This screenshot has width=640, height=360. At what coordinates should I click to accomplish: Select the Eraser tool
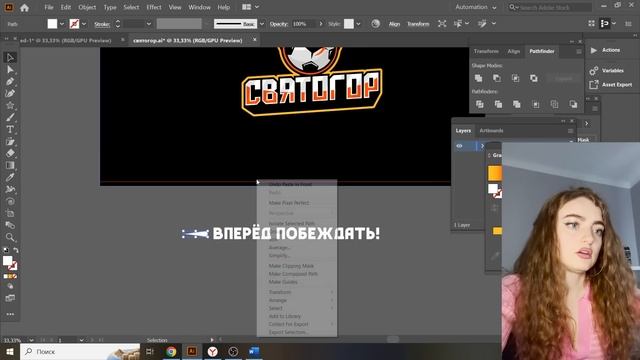(10, 153)
